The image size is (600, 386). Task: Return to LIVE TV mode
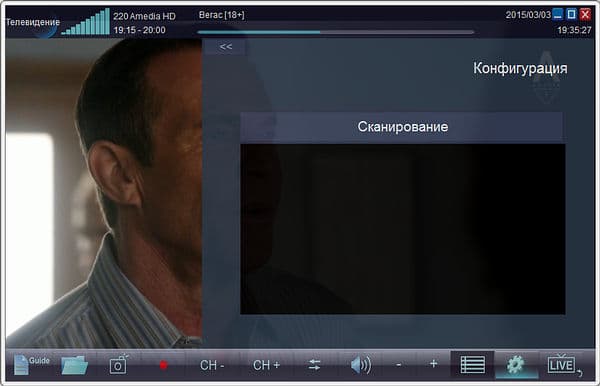coord(562,365)
